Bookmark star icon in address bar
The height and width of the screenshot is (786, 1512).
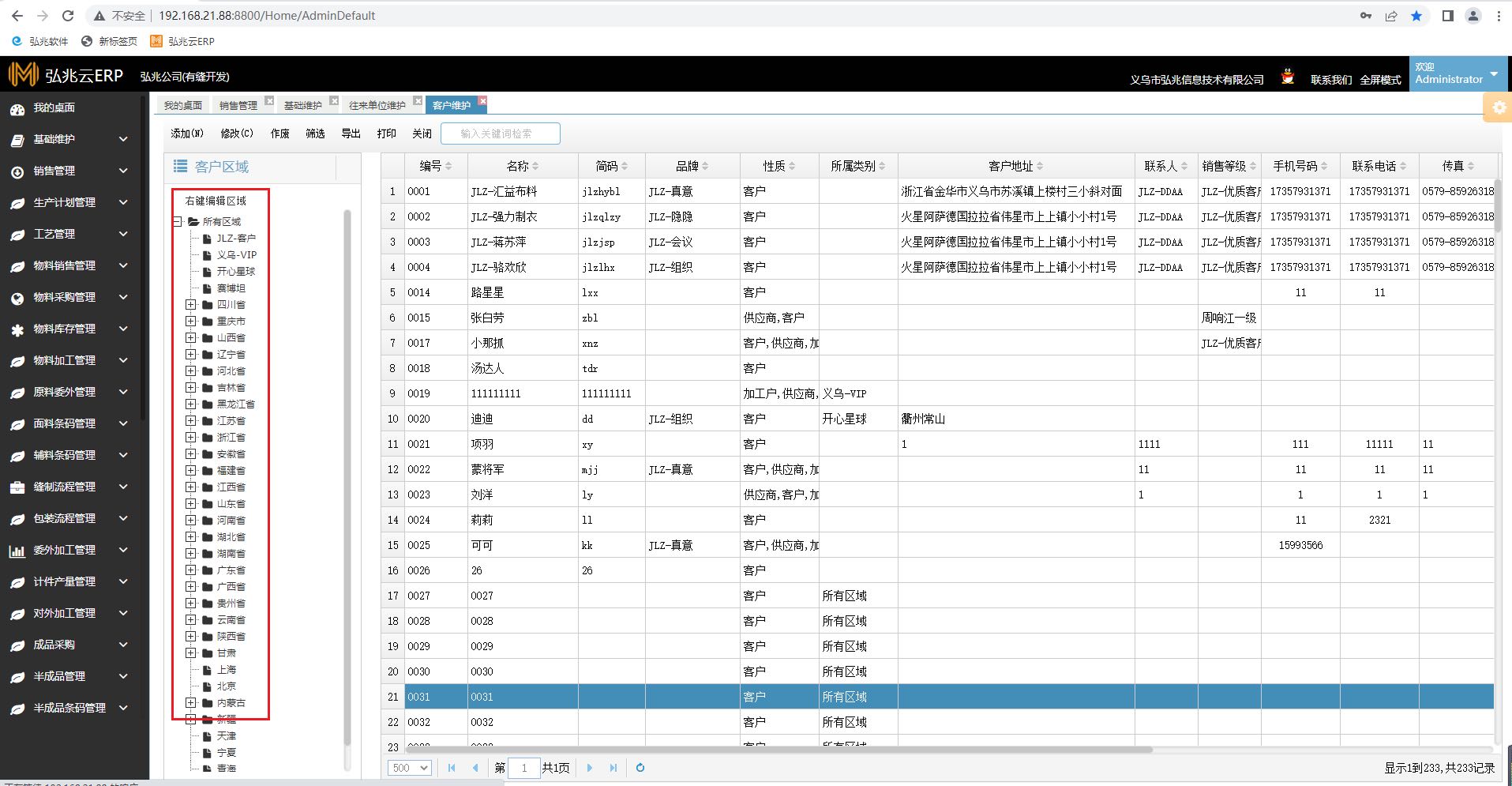1416,16
